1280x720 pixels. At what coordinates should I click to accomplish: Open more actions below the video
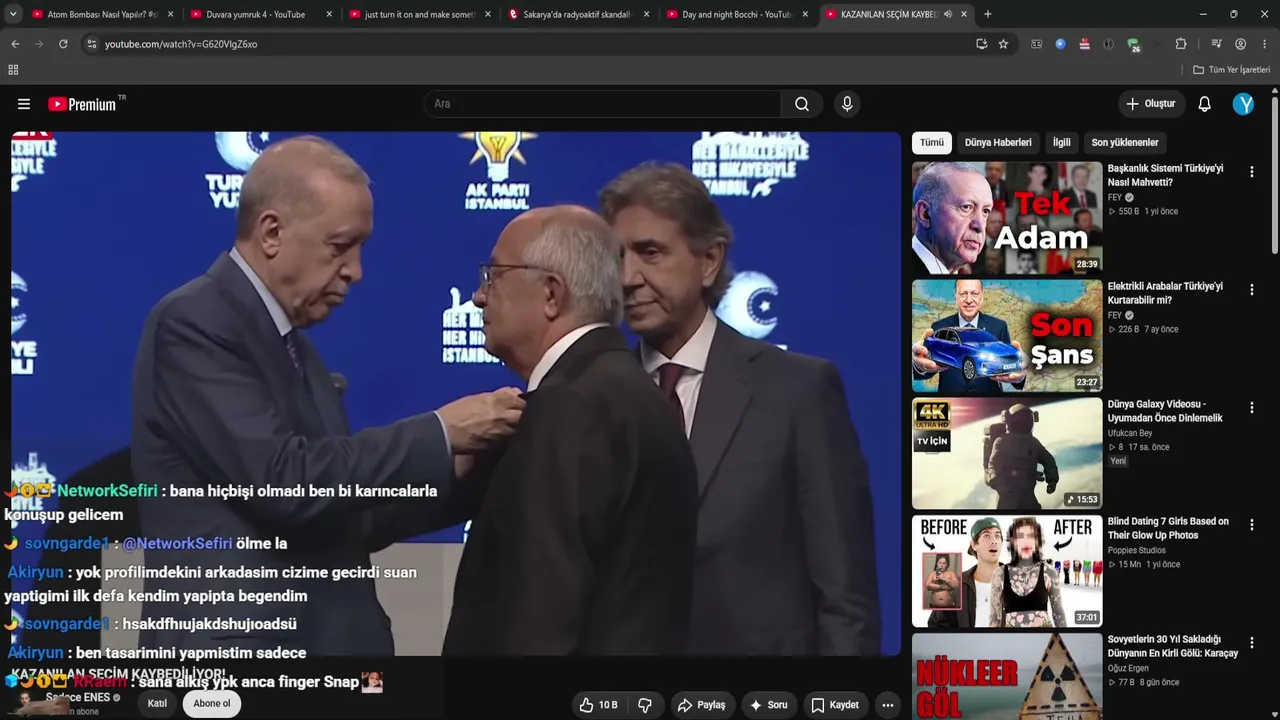[887, 705]
